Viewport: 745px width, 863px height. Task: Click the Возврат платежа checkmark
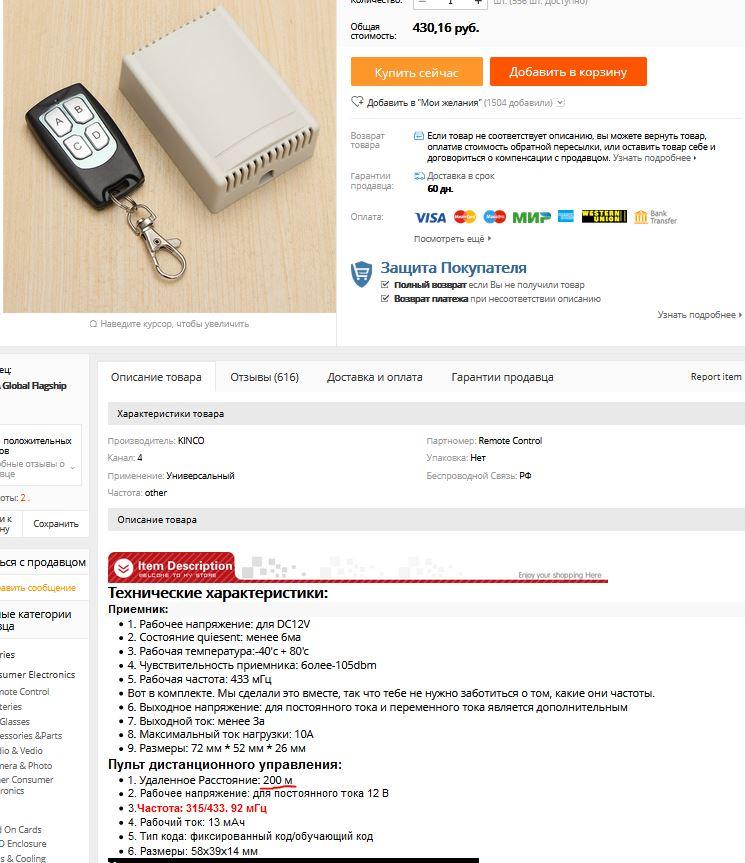(x=385, y=298)
